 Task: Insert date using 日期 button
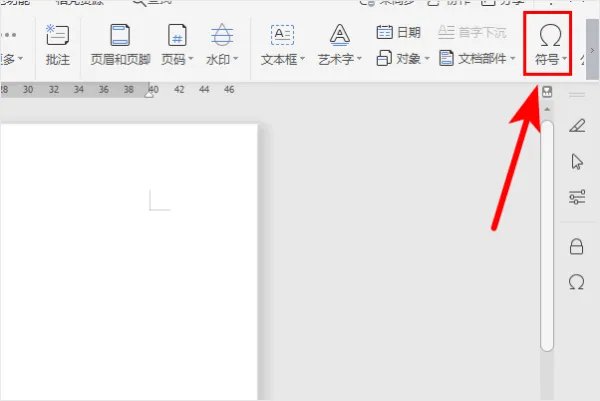[398, 33]
